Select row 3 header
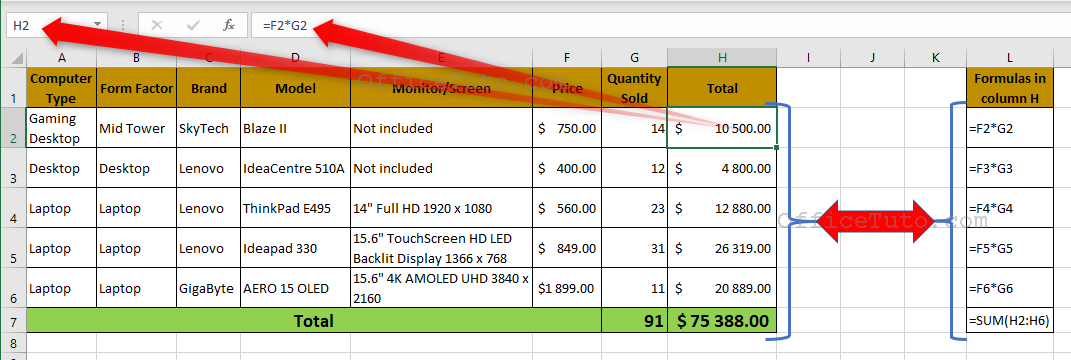The image size is (1071, 360). 14,167
